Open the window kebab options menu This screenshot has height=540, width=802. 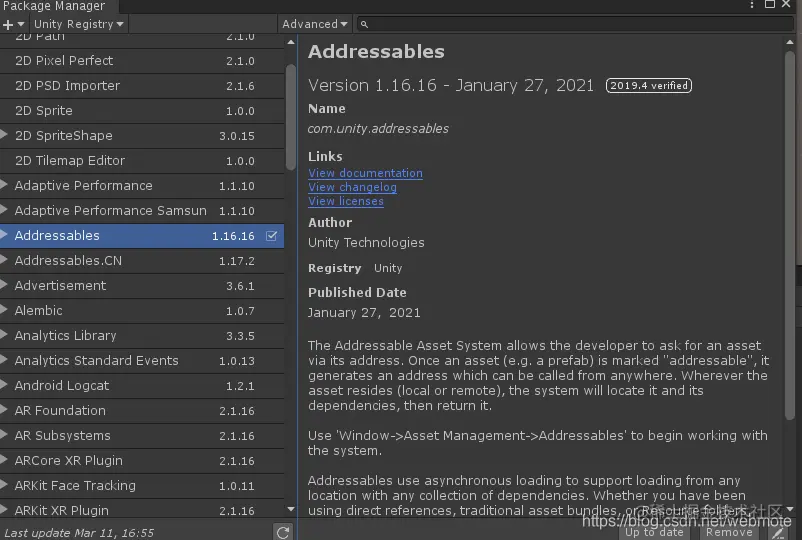pos(751,5)
